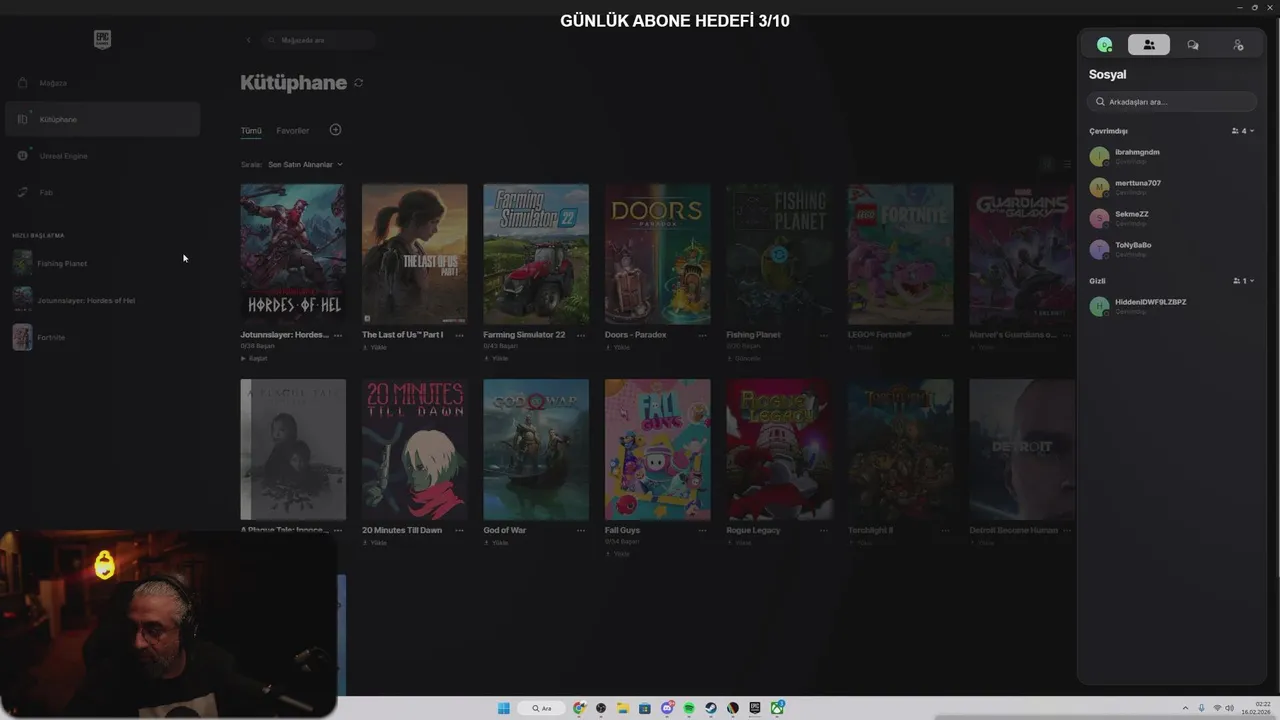Open options menu for The Last of Us Part I

pyautogui.click(x=459, y=335)
